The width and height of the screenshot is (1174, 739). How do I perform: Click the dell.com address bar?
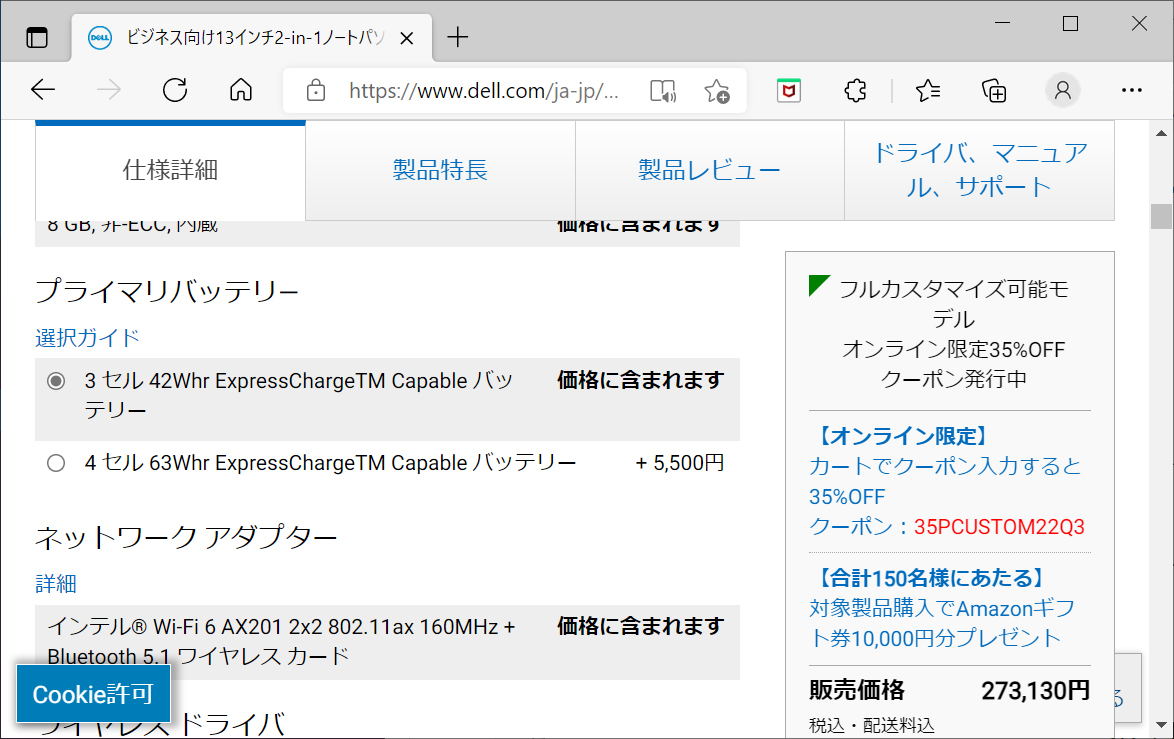coord(484,91)
